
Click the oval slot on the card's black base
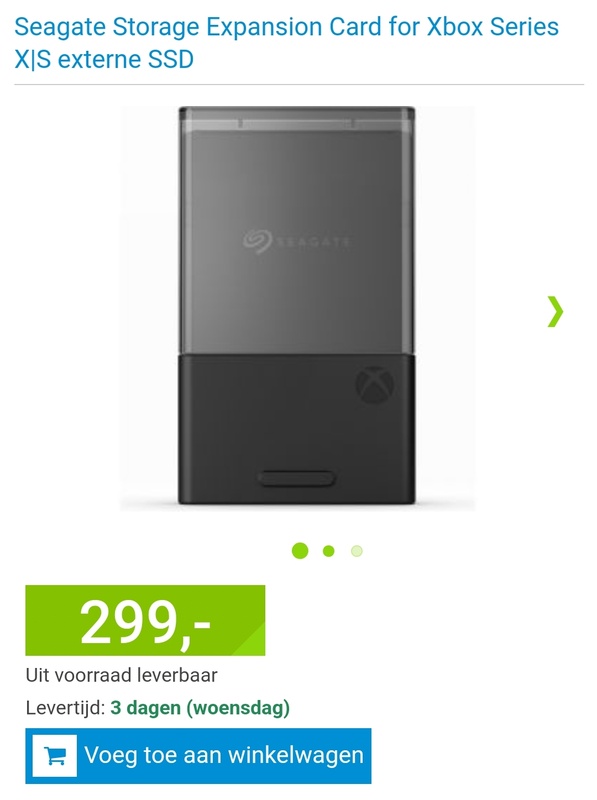(x=296, y=479)
